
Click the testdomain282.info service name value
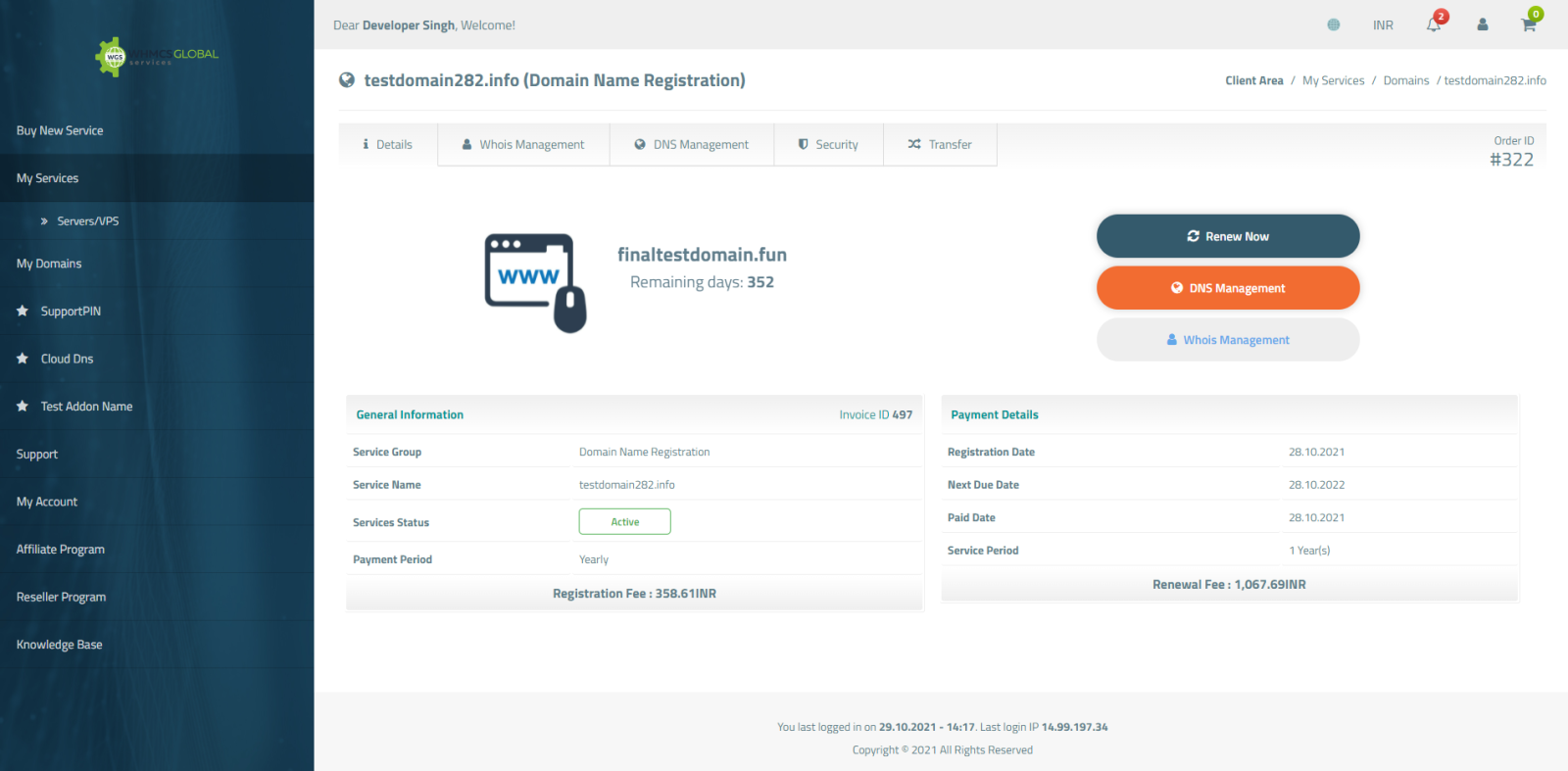point(627,485)
